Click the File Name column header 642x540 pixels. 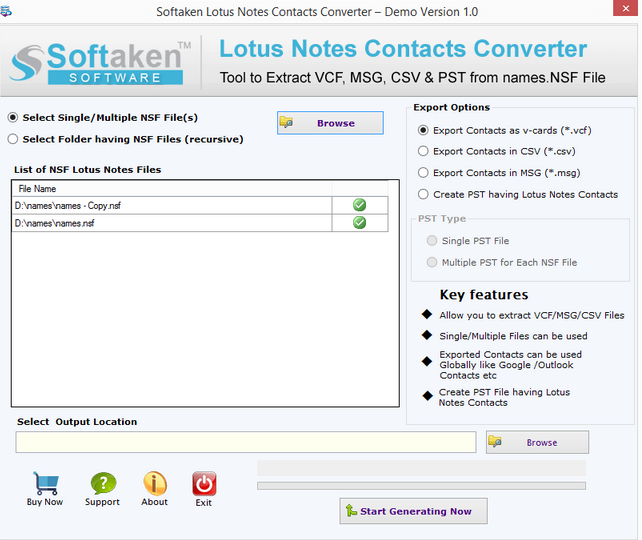pyautogui.click(x=172, y=189)
